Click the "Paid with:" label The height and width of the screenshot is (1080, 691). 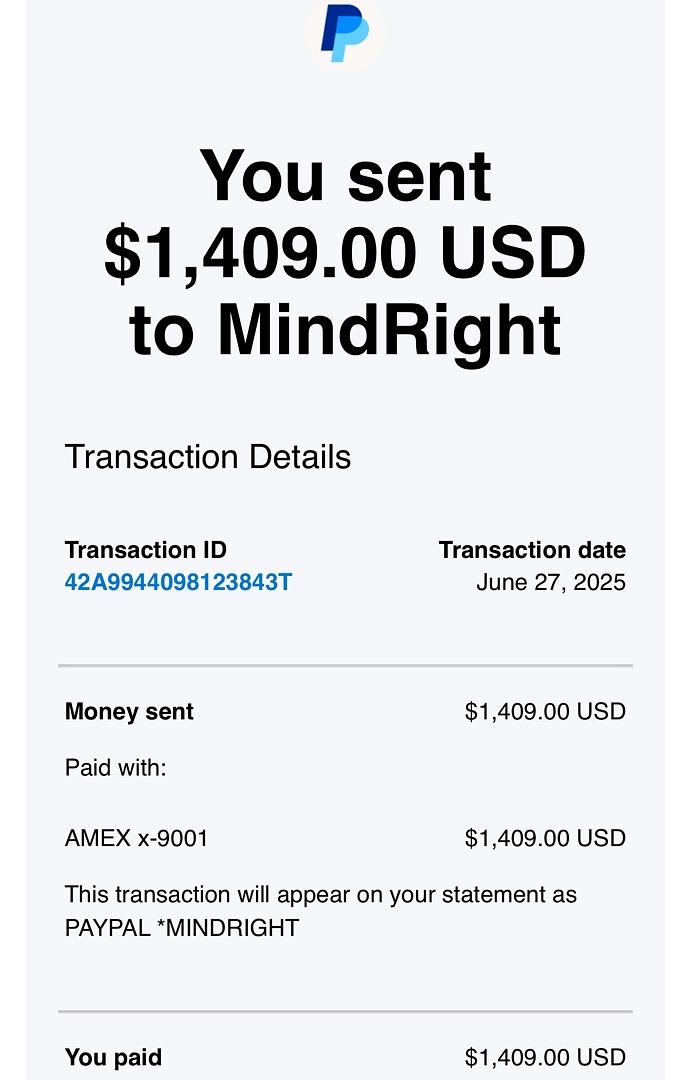click(115, 768)
